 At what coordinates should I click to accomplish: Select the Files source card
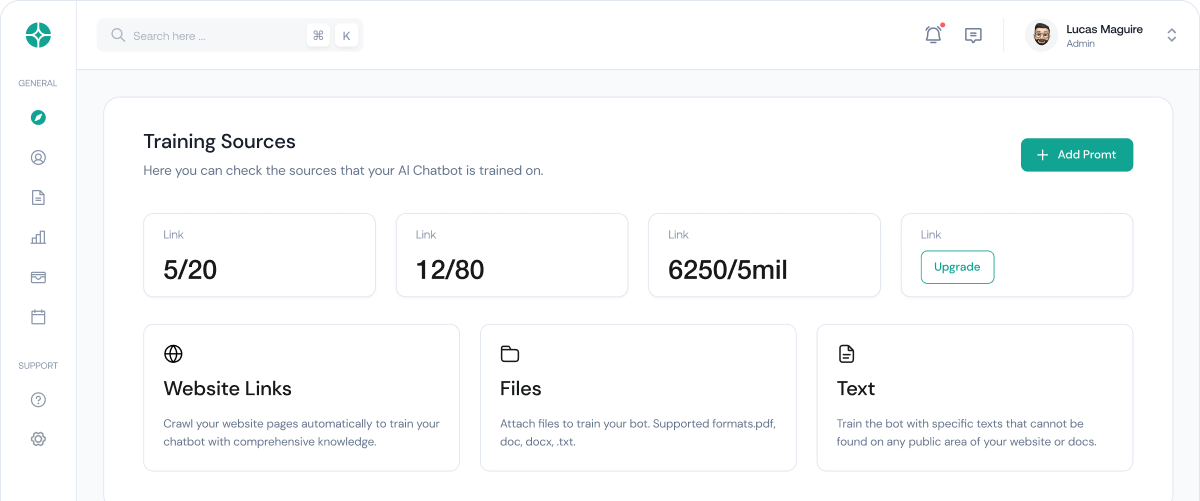pyautogui.click(x=638, y=397)
